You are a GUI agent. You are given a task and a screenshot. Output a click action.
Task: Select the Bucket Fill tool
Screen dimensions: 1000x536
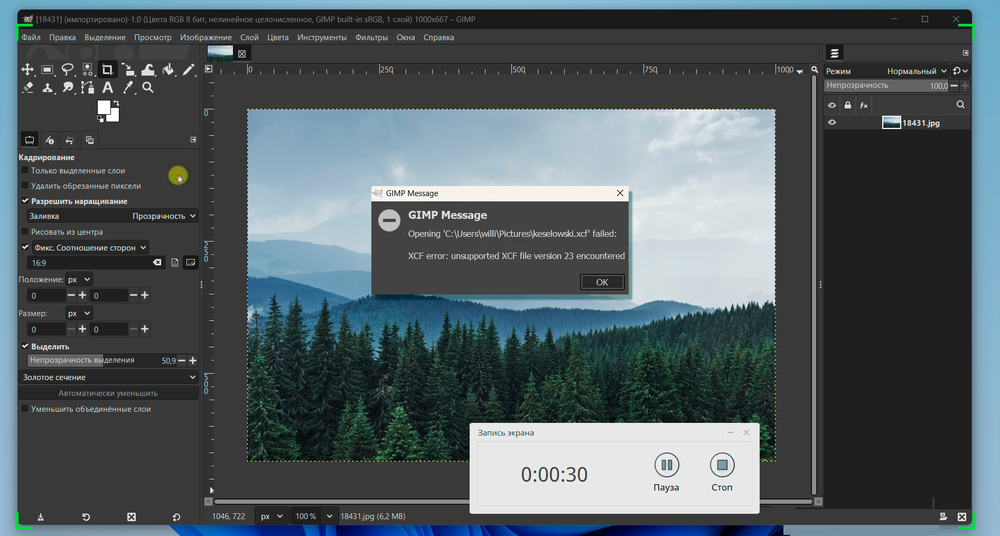(168, 70)
